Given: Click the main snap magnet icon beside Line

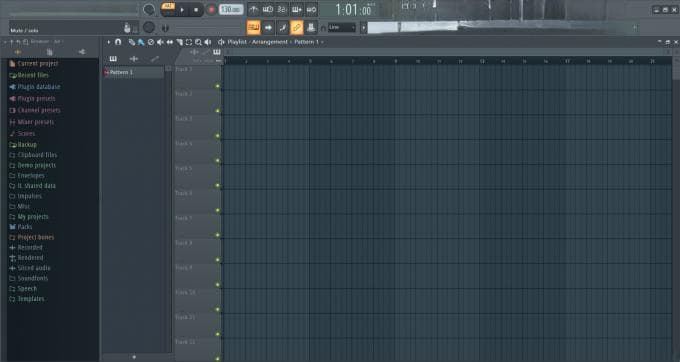Looking at the screenshot, I should click(323, 28).
